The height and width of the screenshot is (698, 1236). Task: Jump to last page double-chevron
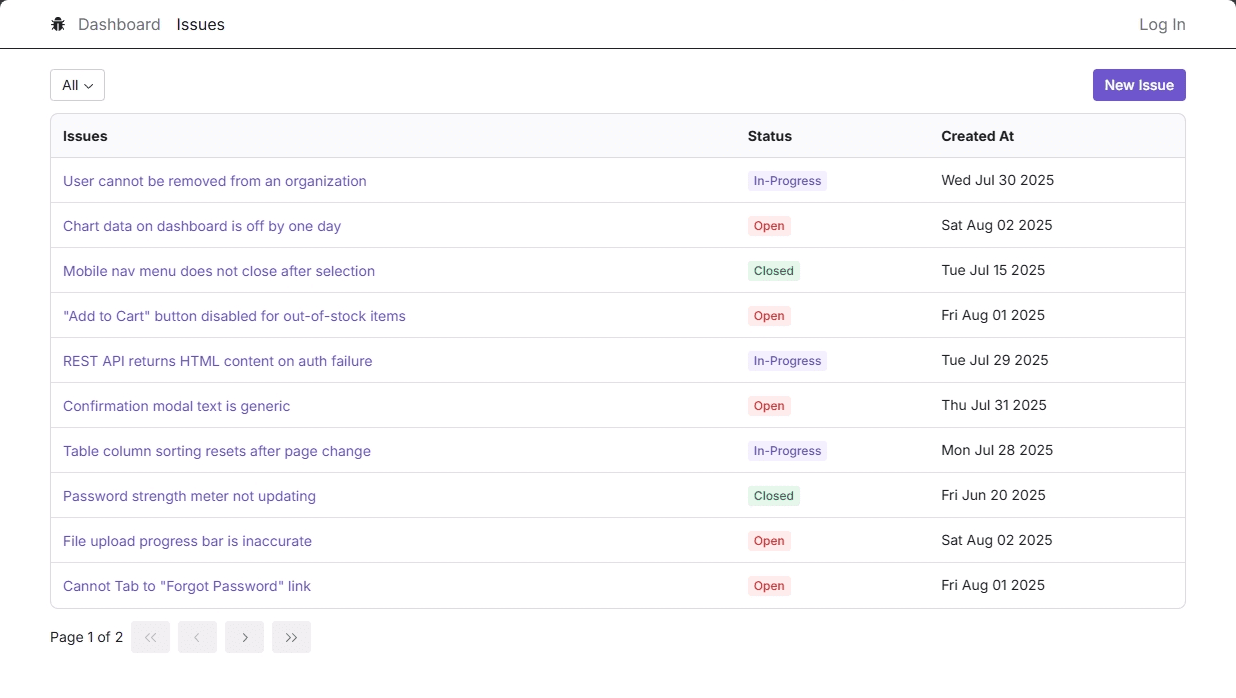click(291, 637)
